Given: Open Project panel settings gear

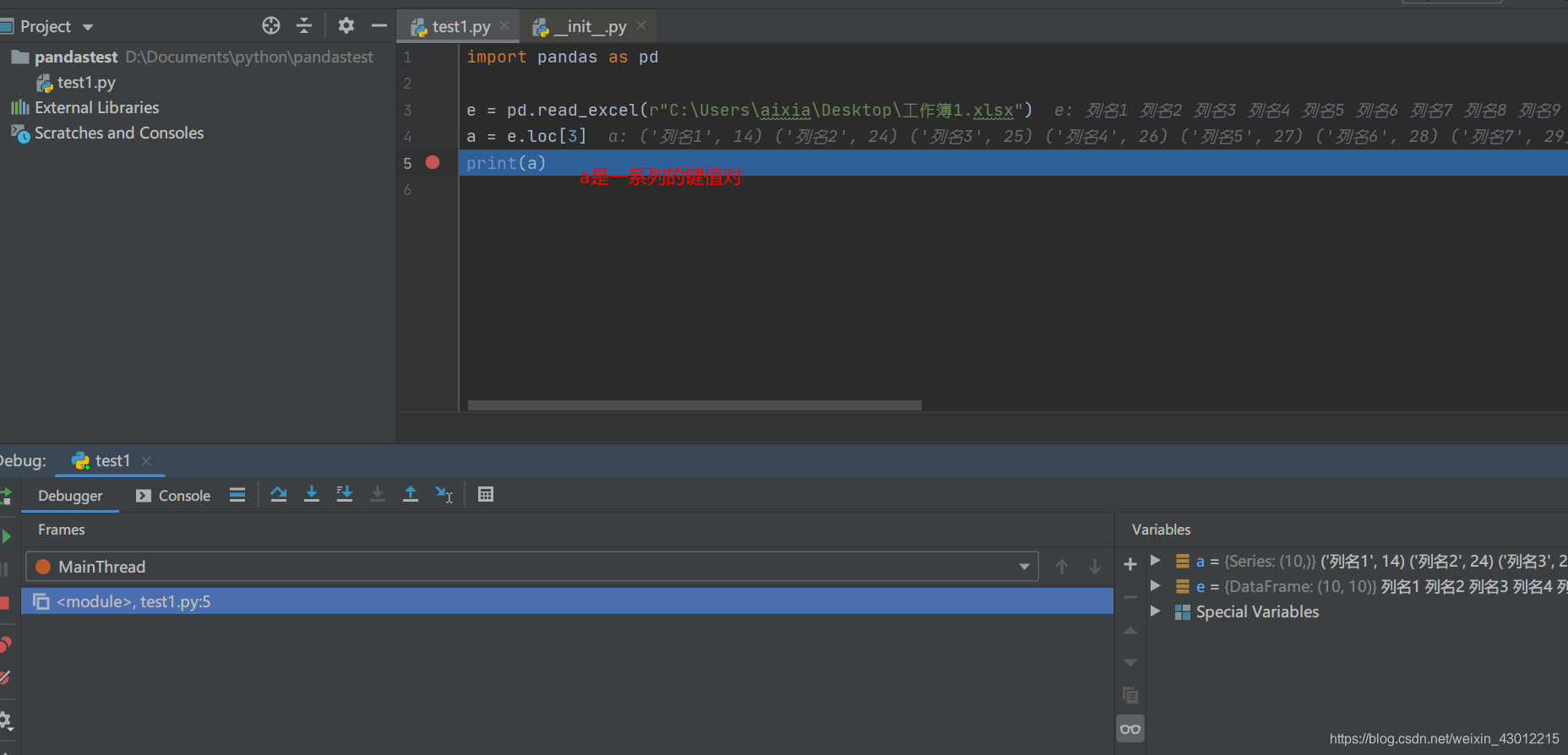Looking at the screenshot, I should click(346, 26).
